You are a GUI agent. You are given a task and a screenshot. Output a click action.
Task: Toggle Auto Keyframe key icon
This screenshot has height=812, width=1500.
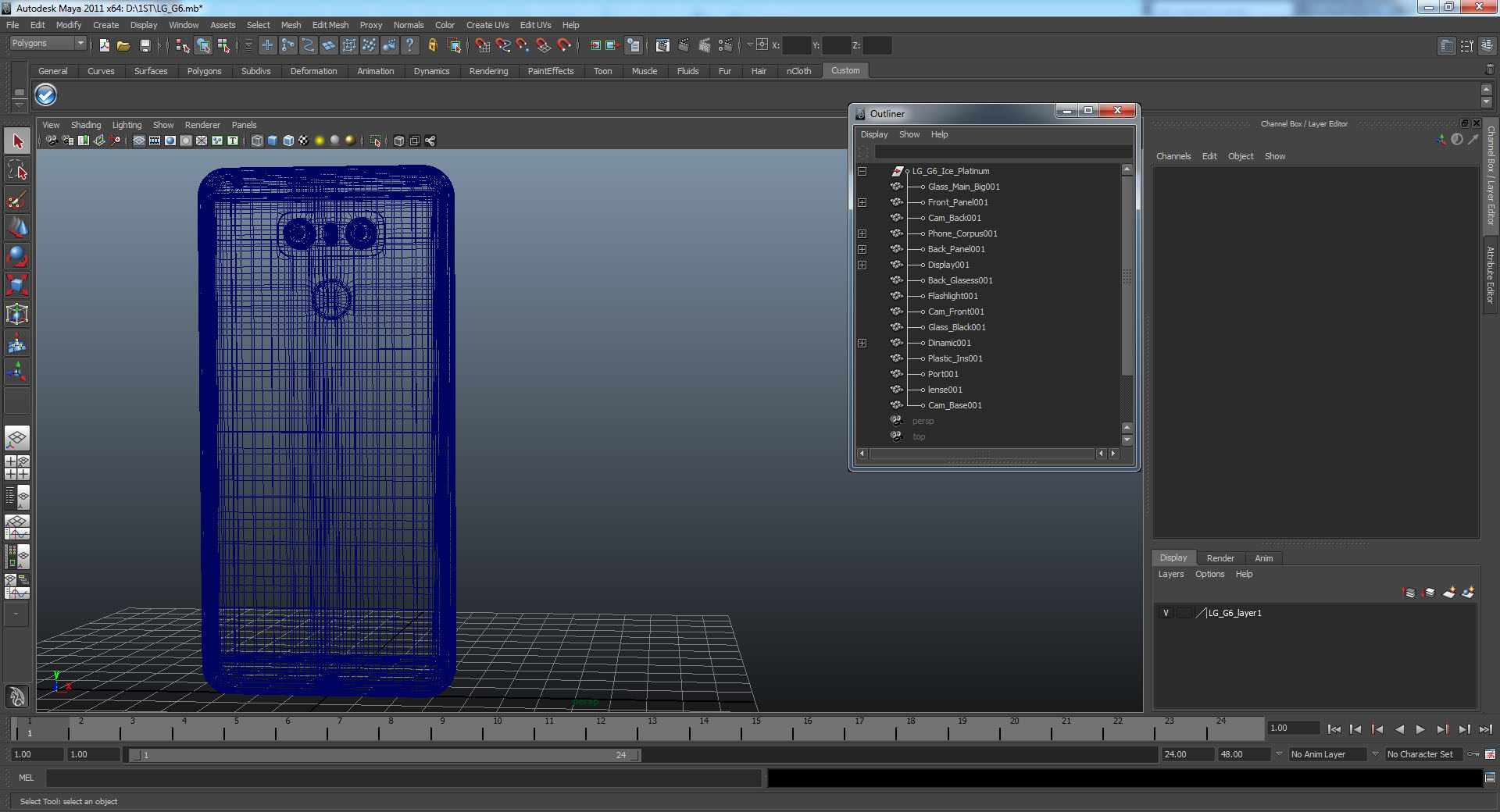pos(1473,754)
